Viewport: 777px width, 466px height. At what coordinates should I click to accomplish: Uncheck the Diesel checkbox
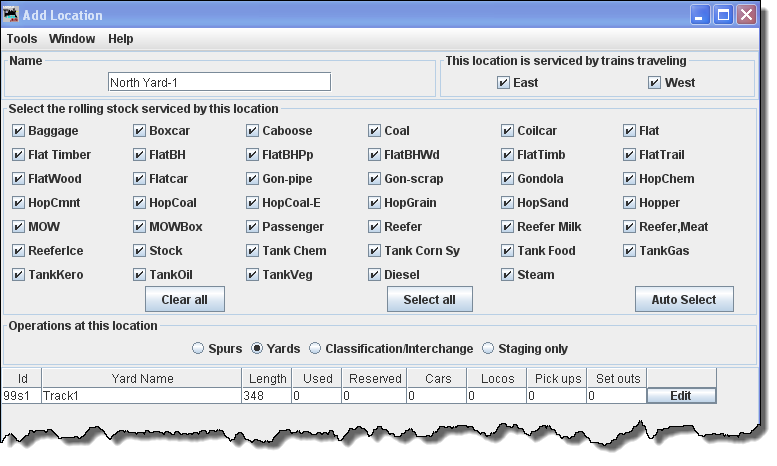[375, 275]
